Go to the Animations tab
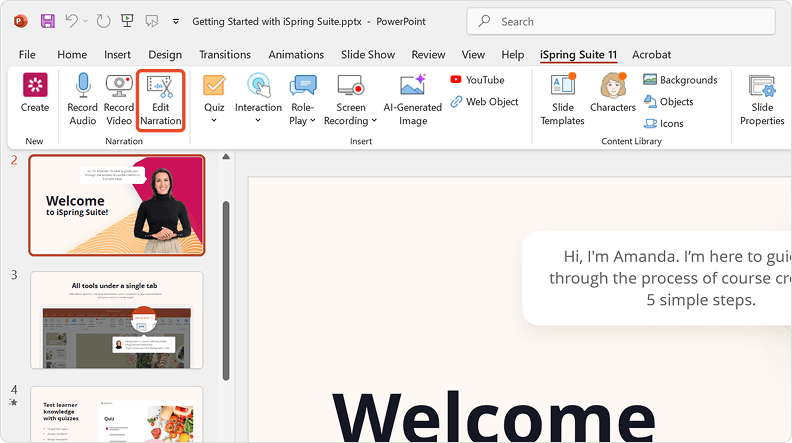This screenshot has width=792, height=443. coord(296,55)
